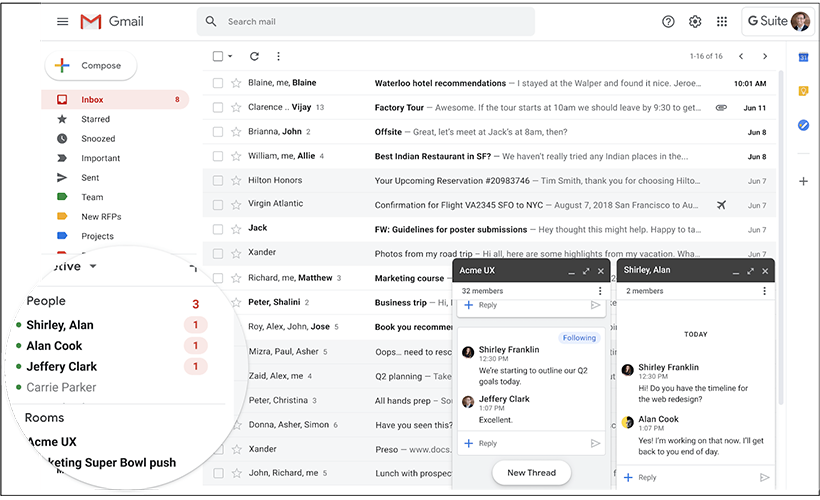Open chat with Alan Cook
Image resolution: width=820 pixels, height=500 pixels.
click(54, 346)
